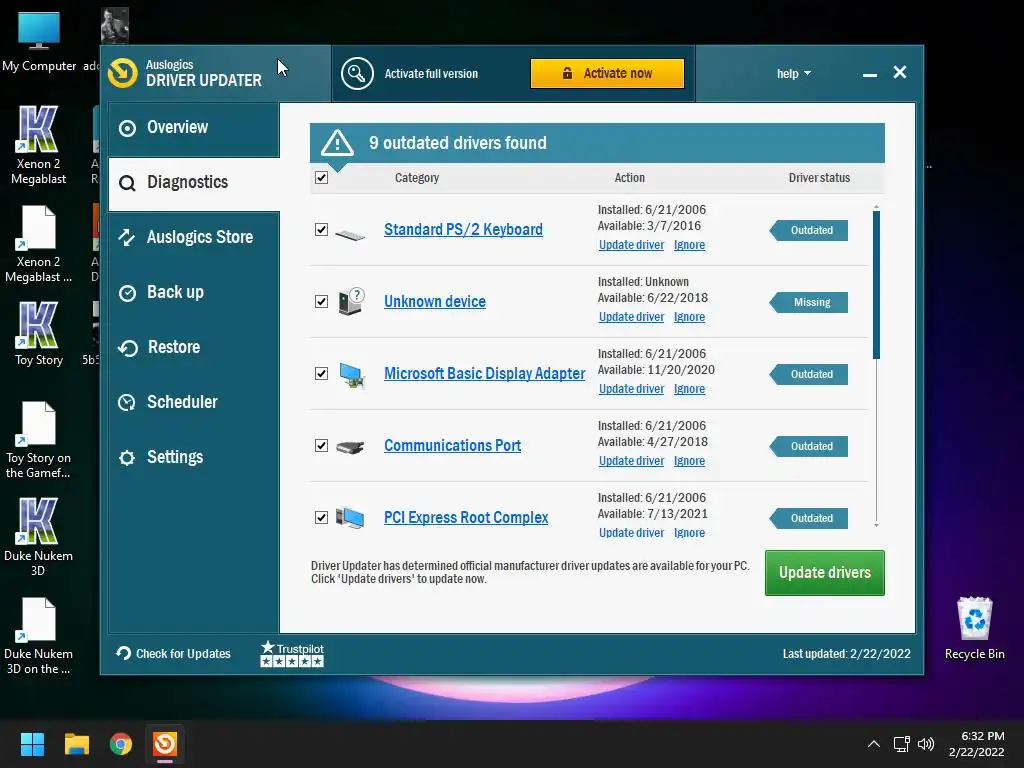This screenshot has width=1024, height=768.
Task: Uncheck the Communications Port checkbox
Action: coord(321,445)
